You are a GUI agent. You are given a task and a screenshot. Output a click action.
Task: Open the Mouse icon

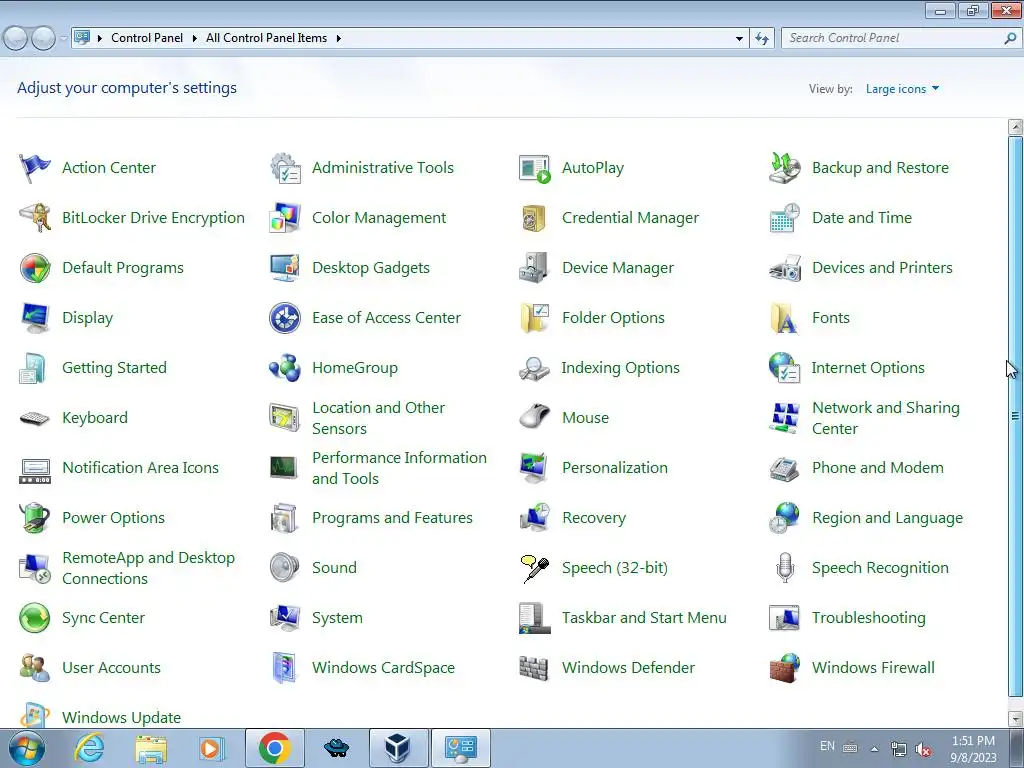click(x=535, y=418)
